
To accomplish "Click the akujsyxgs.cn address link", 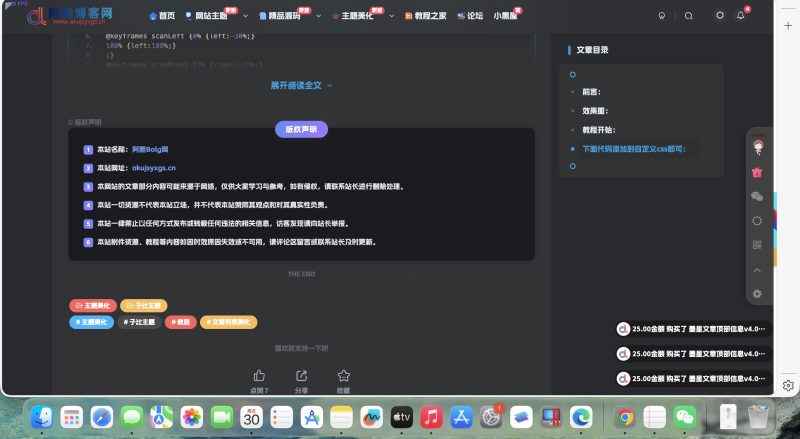I will point(154,168).
